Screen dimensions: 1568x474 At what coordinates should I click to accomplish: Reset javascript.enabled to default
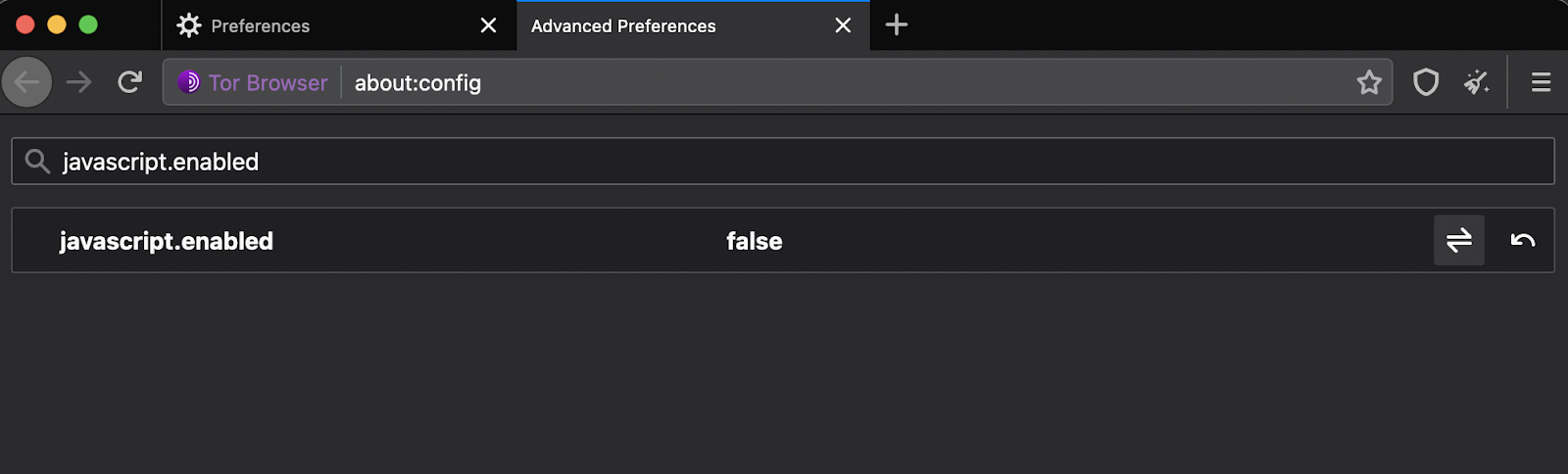point(1523,240)
